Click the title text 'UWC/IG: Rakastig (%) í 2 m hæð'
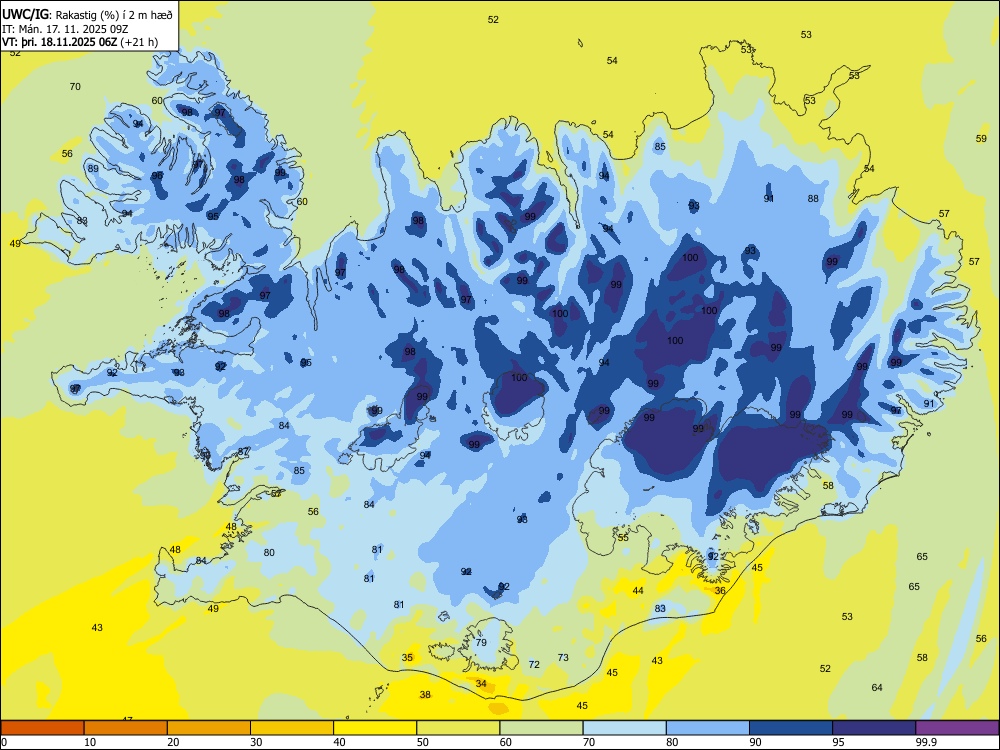Screen dimensions: 1000x750 click(87, 15)
